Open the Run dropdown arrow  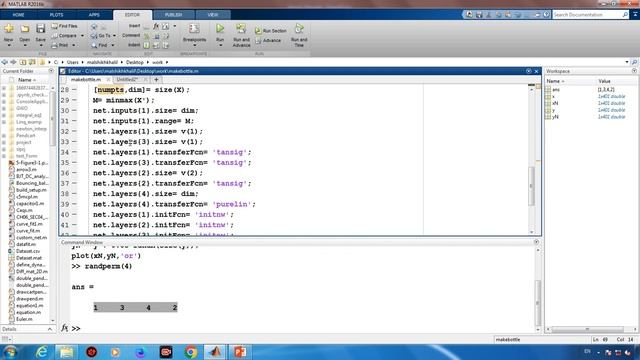[x=220, y=45]
